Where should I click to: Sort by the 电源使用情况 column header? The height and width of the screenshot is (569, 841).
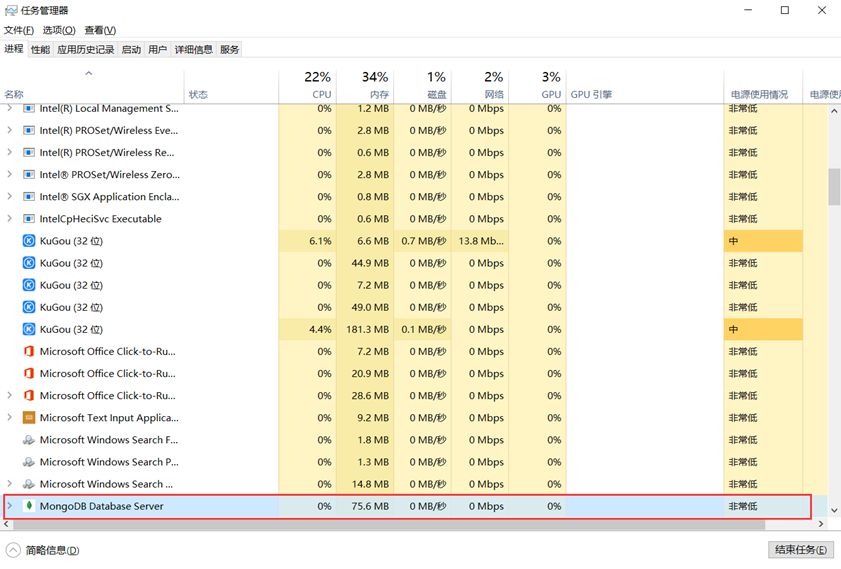click(763, 86)
